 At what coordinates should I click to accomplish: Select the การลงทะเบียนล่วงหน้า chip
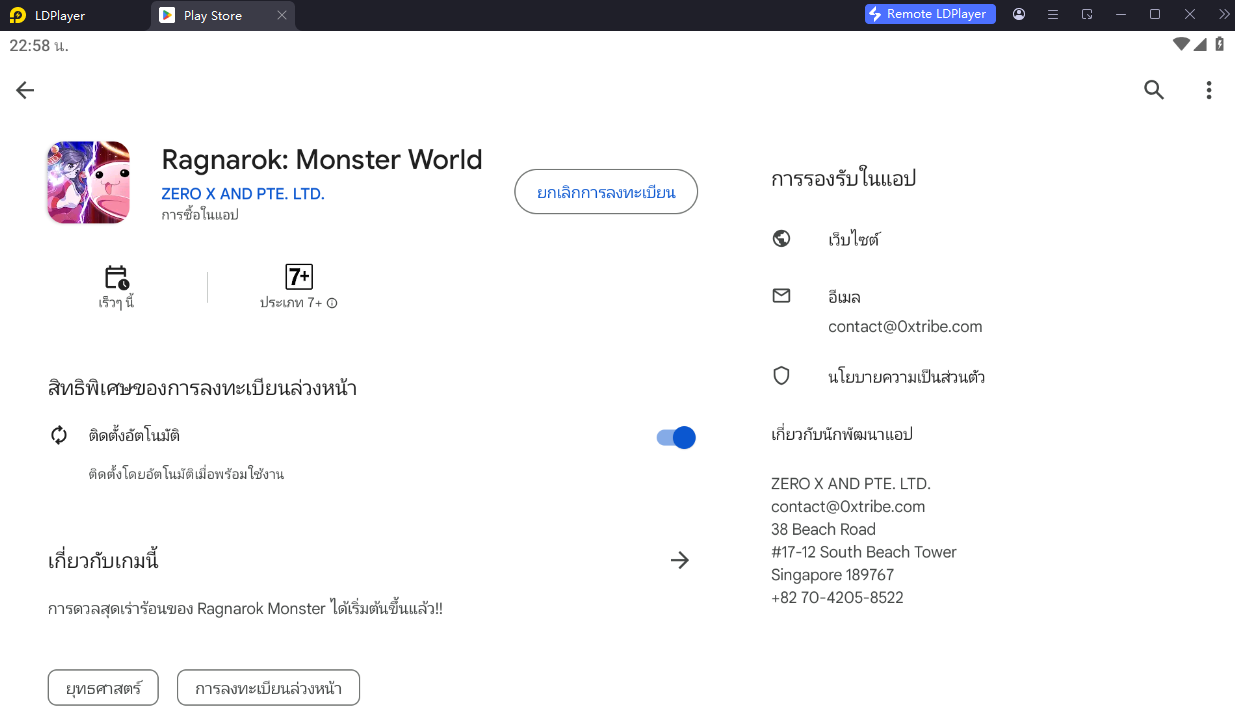tap(268, 688)
